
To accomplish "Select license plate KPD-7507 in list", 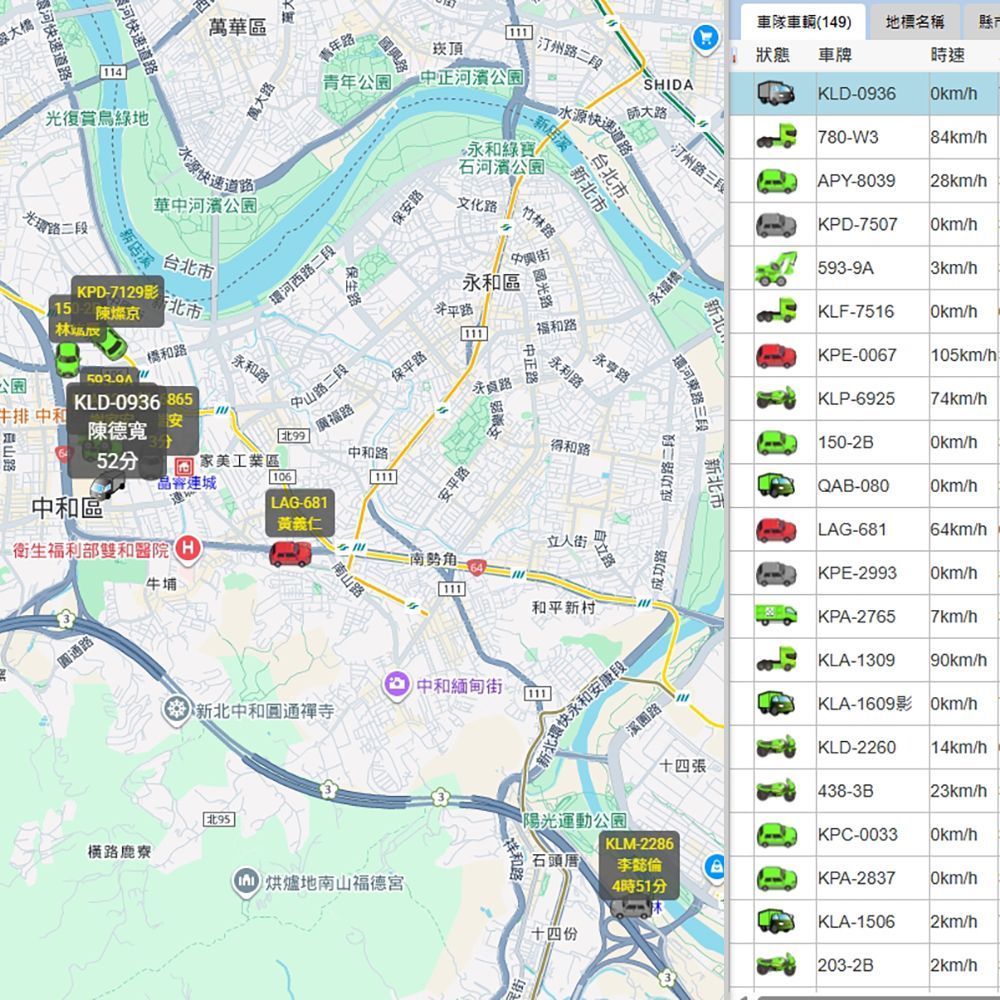I will coord(857,224).
